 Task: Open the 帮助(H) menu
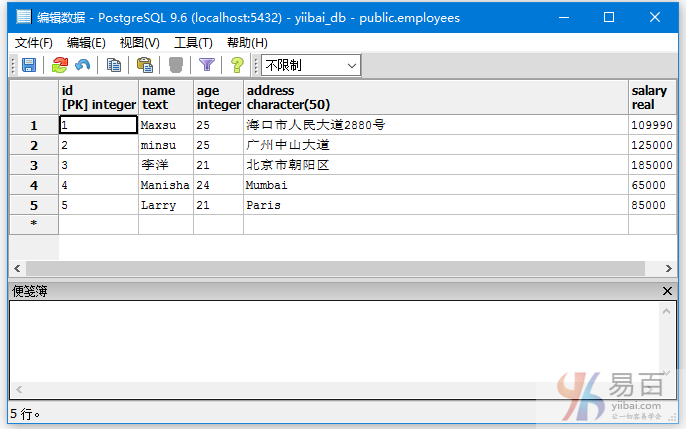[x=247, y=42]
